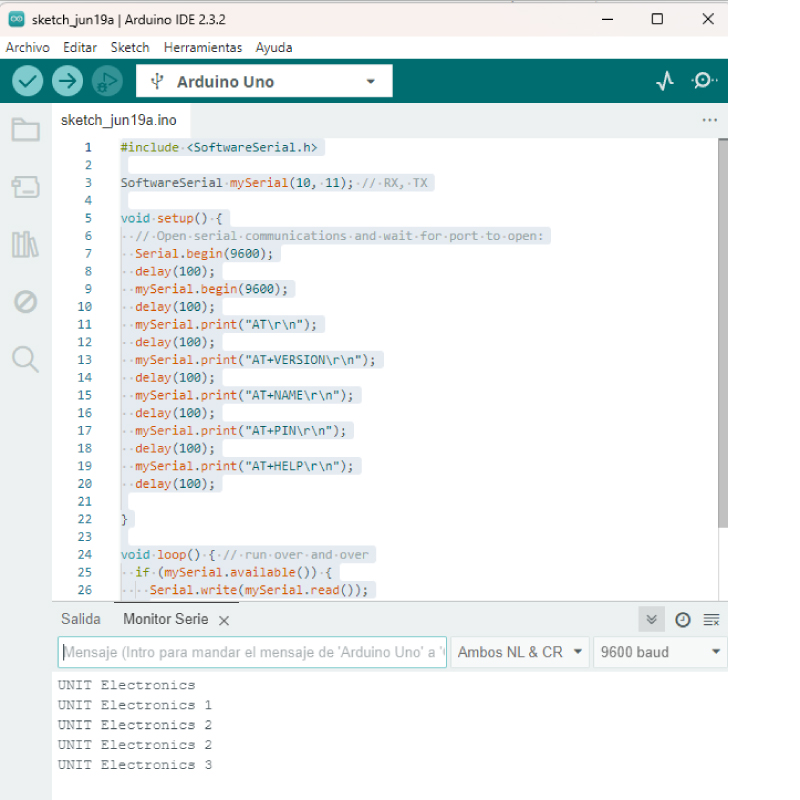800x800 pixels.
Task: Click the Upload arrow button
Action: click(x=67, y=81)
